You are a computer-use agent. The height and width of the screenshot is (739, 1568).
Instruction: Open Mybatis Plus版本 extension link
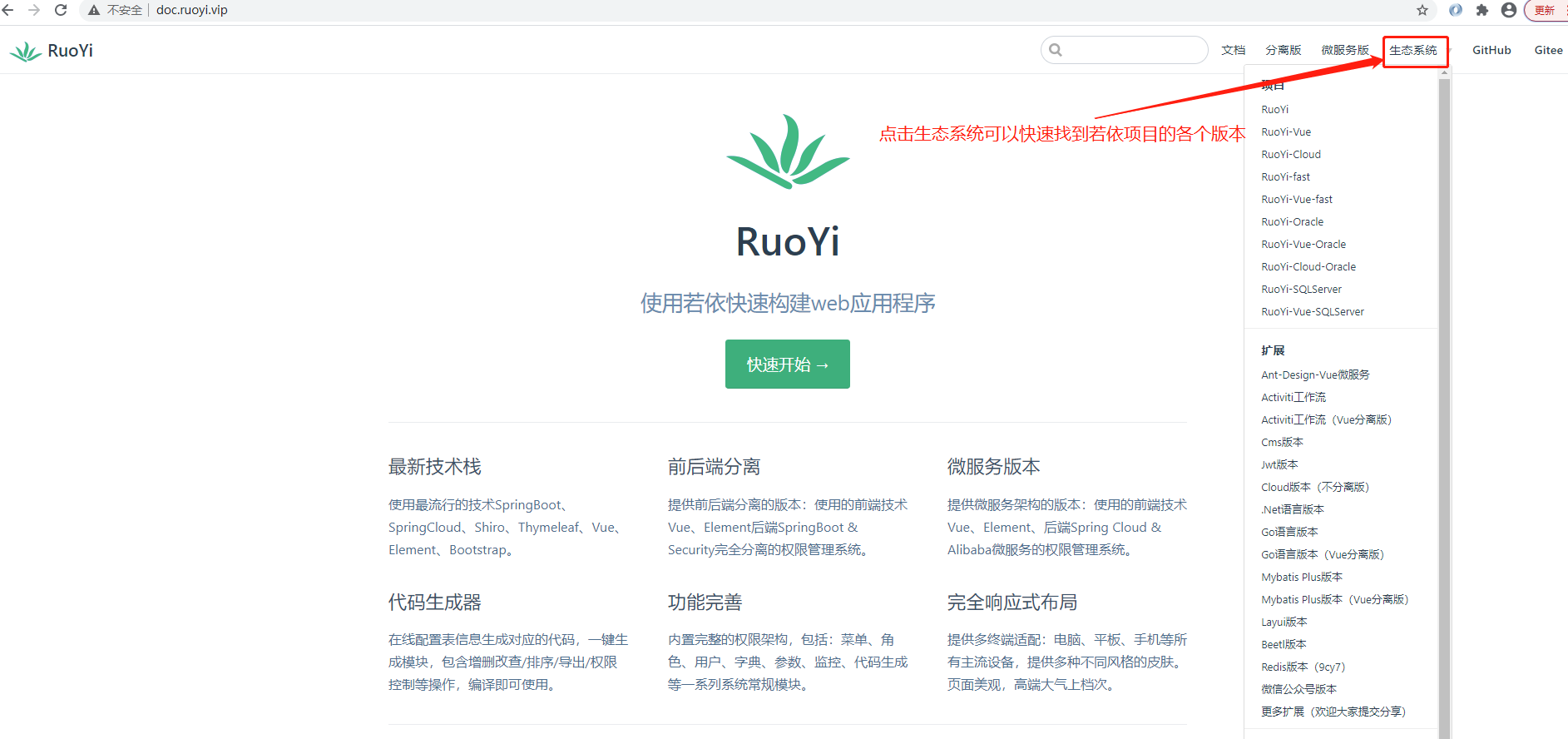(x=1302, y=577)
